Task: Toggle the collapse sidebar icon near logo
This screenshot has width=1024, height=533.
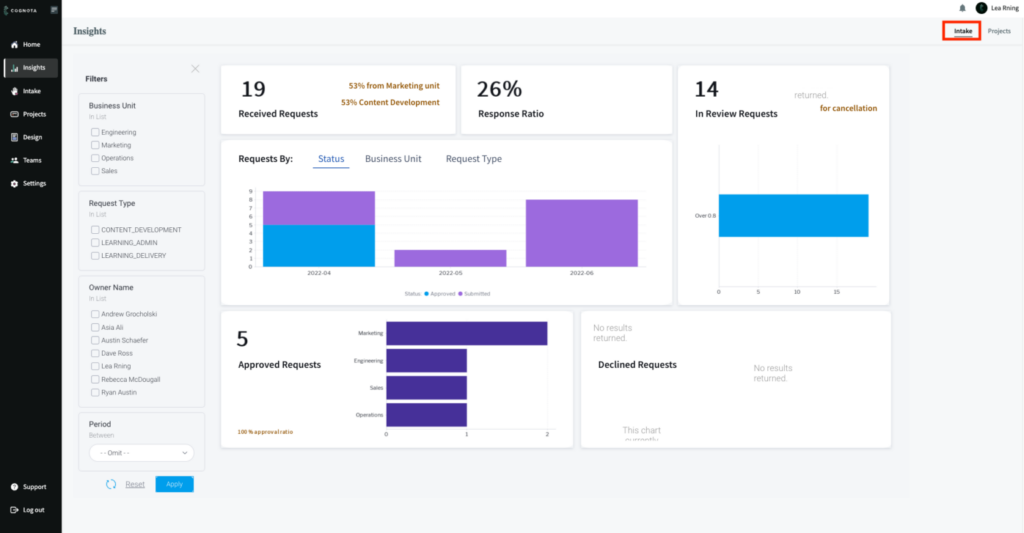Action: click(x=53, y=9)
